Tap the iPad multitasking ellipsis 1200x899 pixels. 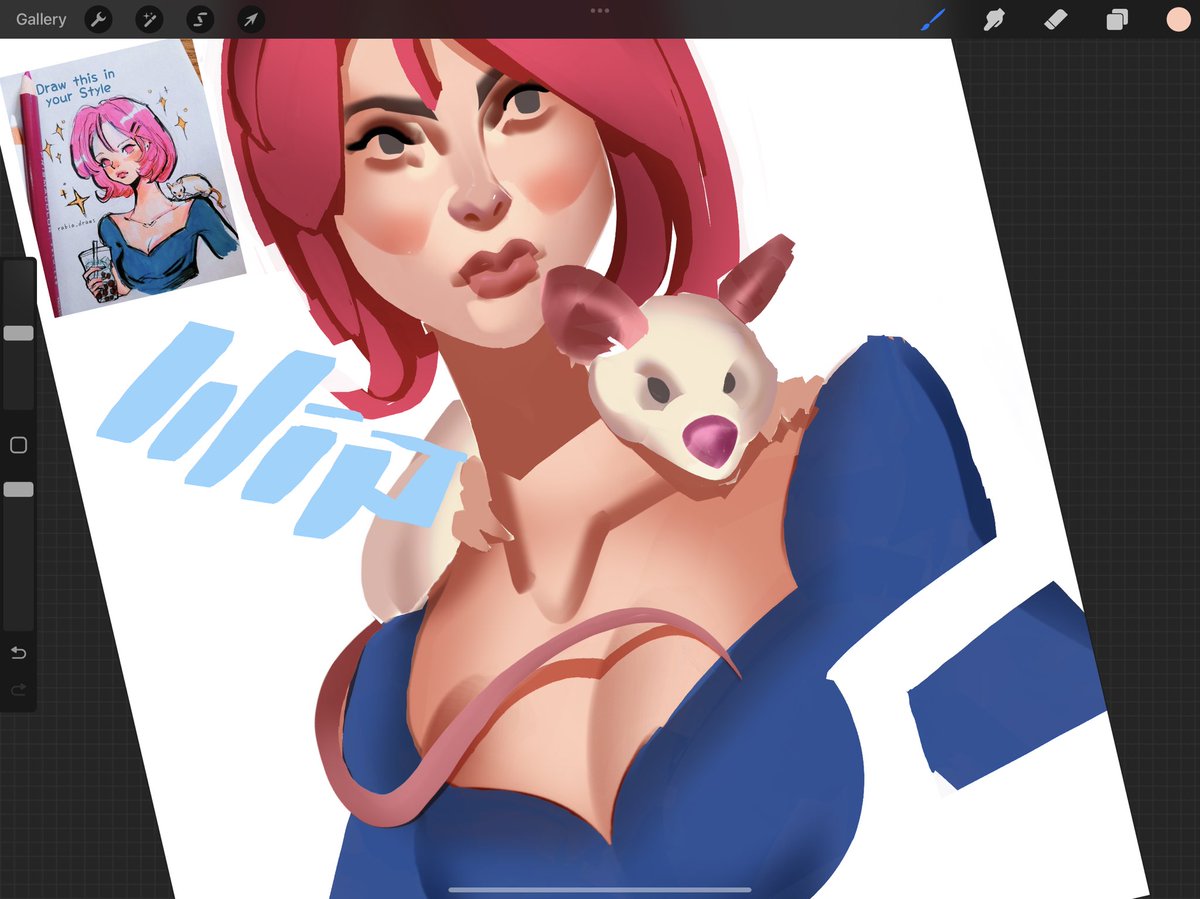point(600,9)
